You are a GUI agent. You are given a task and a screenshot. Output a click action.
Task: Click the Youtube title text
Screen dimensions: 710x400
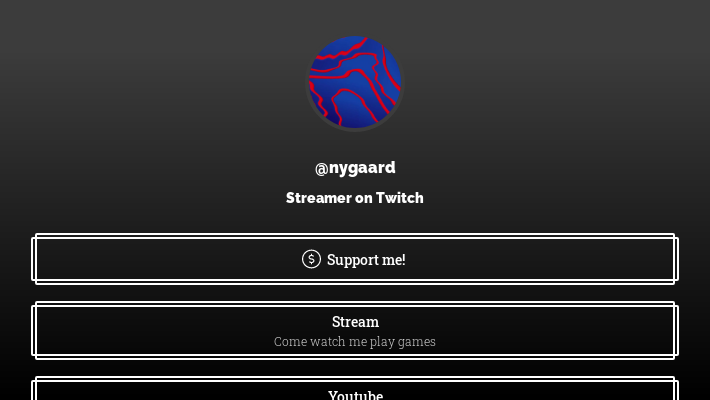coord(355,395)
